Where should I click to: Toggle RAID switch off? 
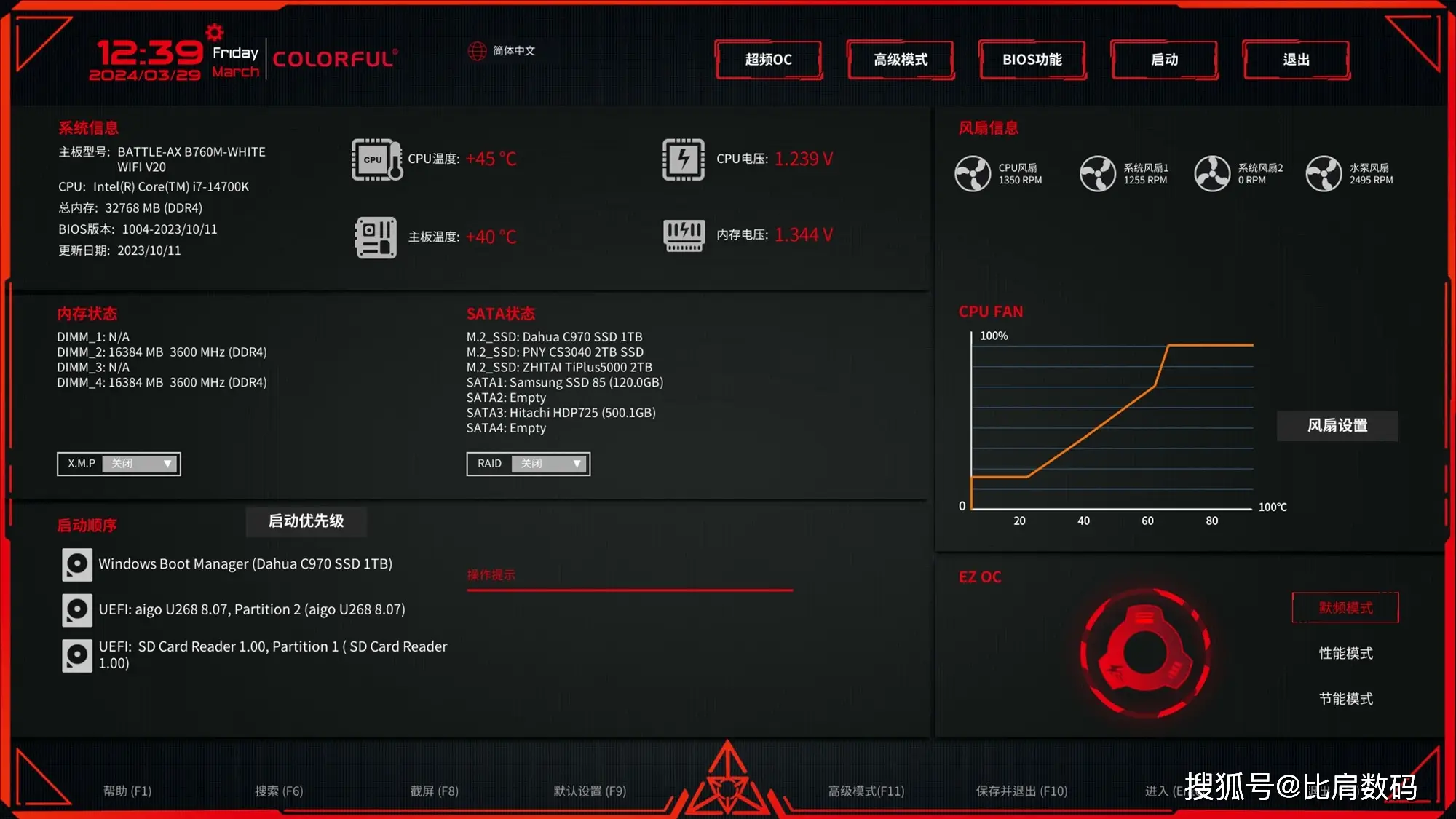[548, 463]
